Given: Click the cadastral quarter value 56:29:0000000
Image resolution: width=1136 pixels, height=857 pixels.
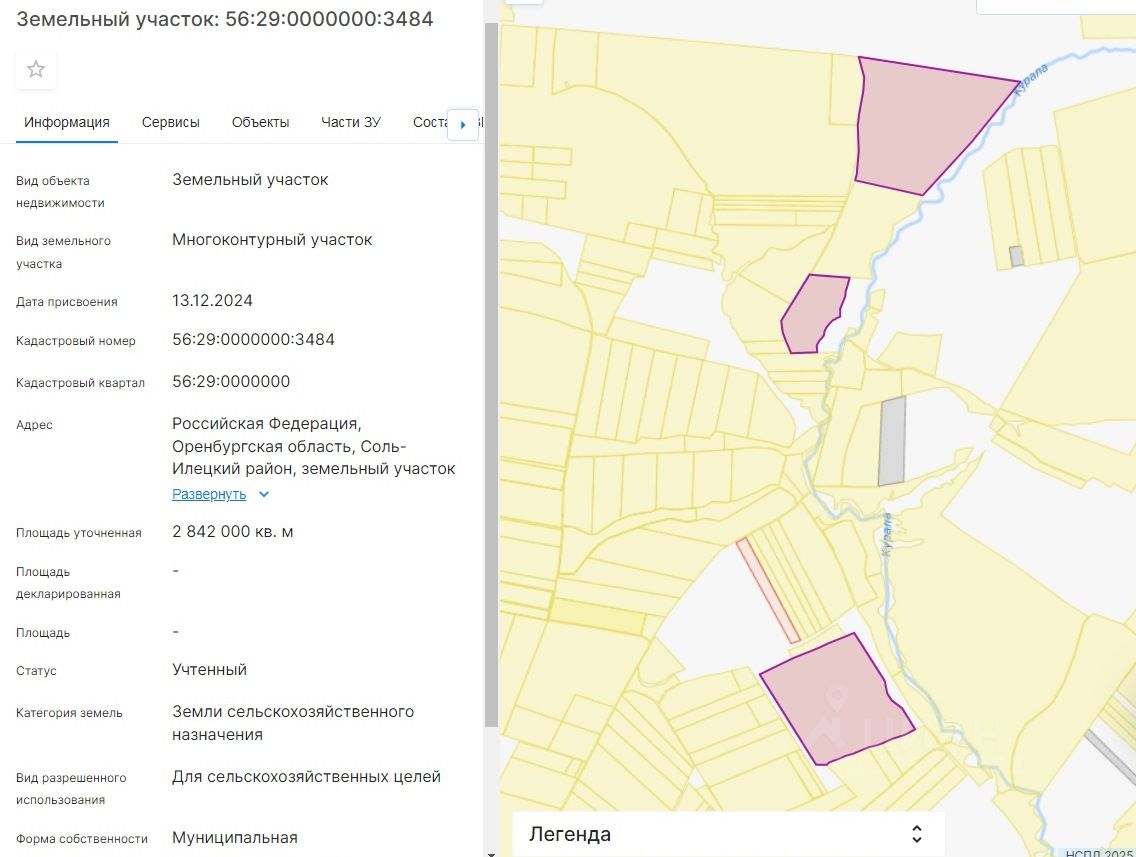Looking at the screenshot, I should [231, 381].
